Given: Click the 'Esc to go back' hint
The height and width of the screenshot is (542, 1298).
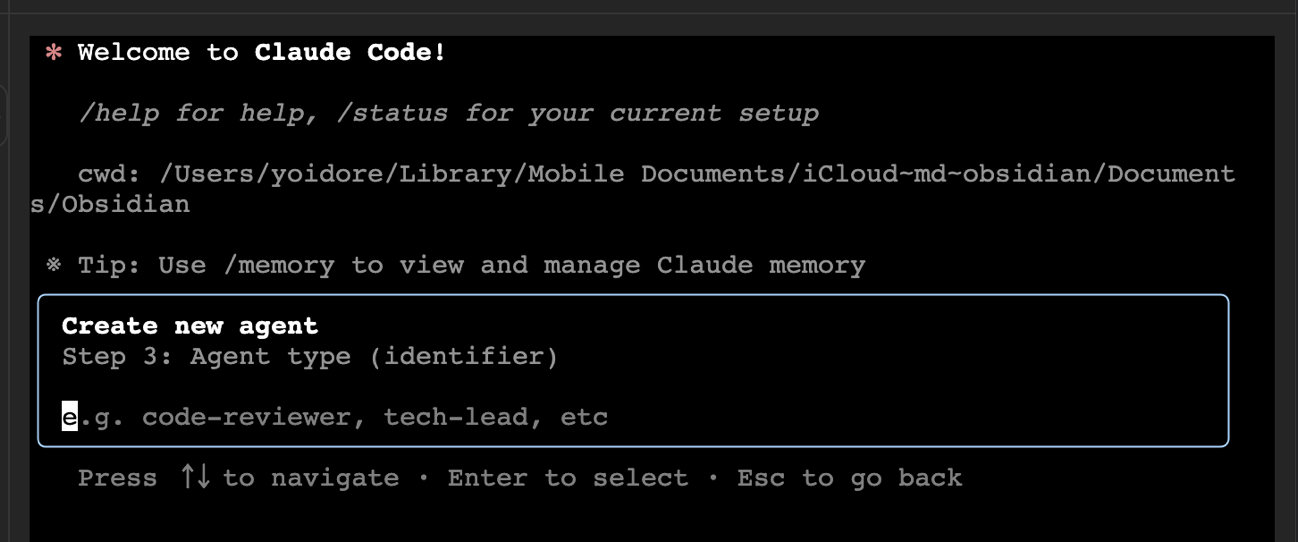Looking at the screenshot, I should (849, 478).
